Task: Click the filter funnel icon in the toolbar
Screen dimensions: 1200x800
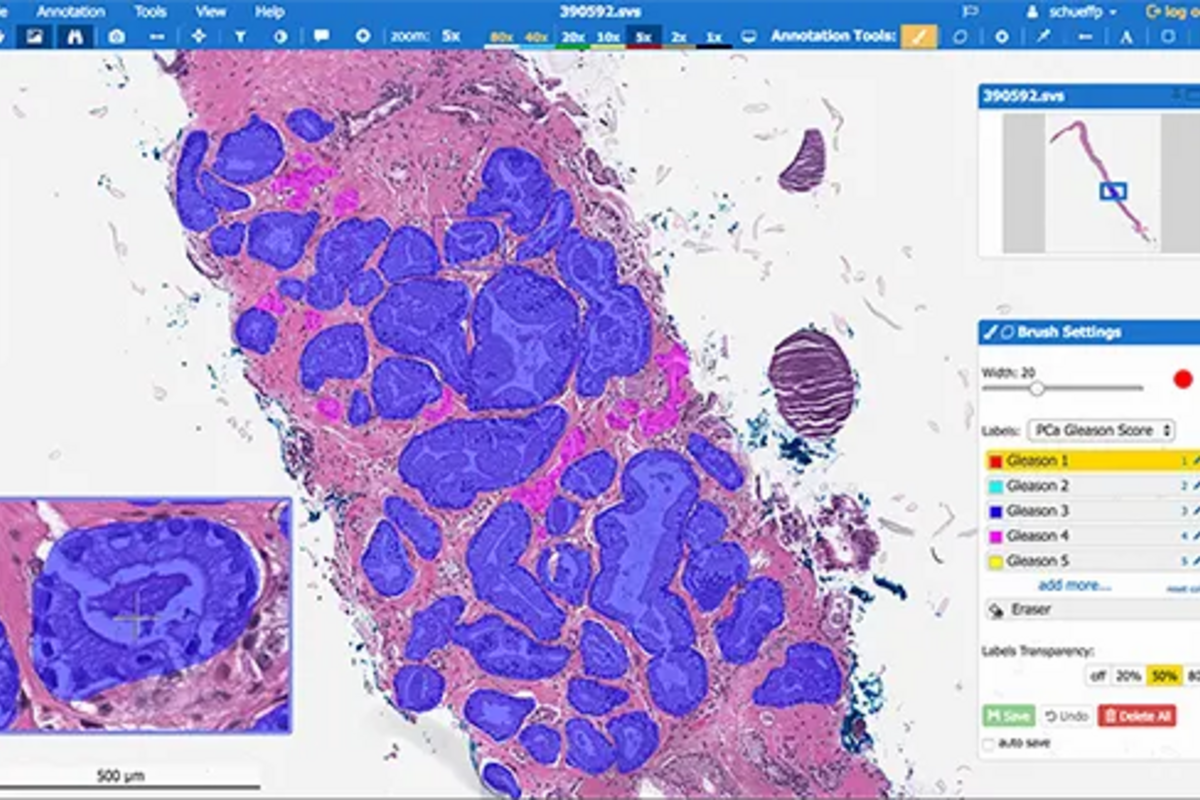Action: coord(240,36)
